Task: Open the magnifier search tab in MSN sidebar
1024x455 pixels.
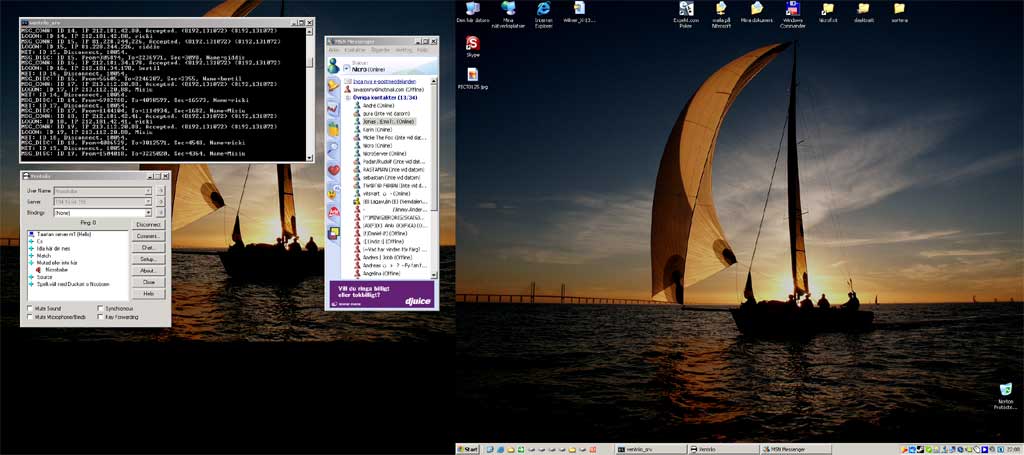Action: coord(334,149)
